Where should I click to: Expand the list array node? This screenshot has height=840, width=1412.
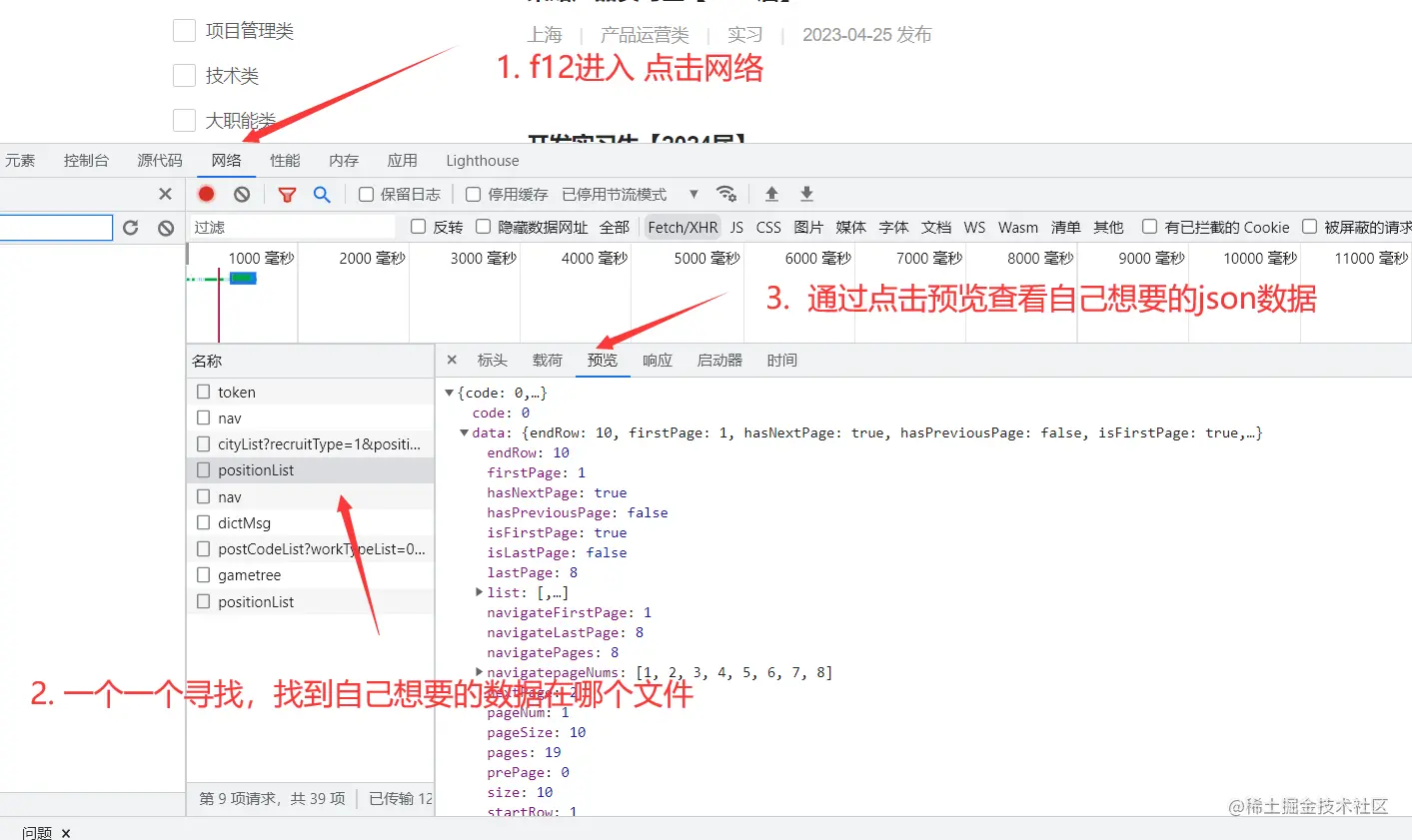click(480, 592)
